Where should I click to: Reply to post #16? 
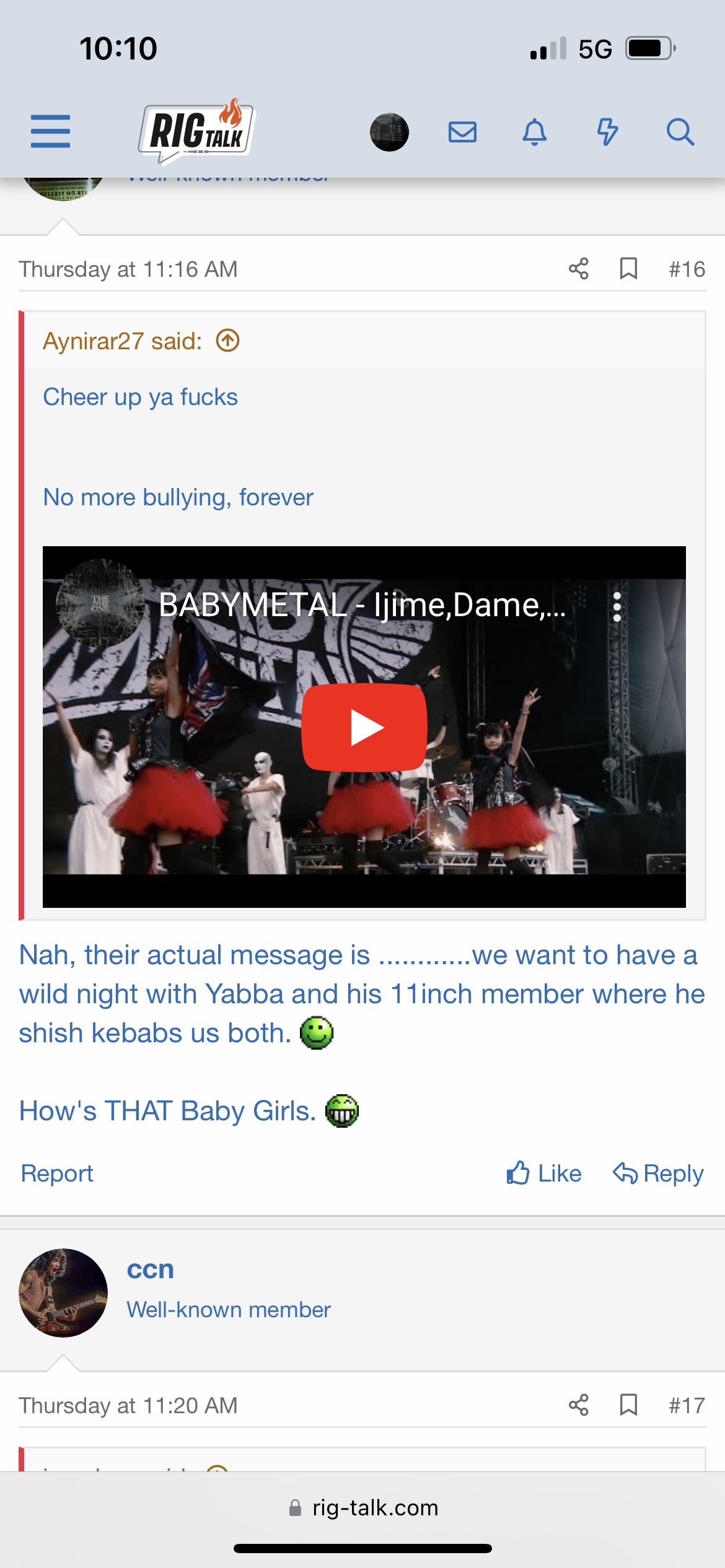pos(658,1173)
